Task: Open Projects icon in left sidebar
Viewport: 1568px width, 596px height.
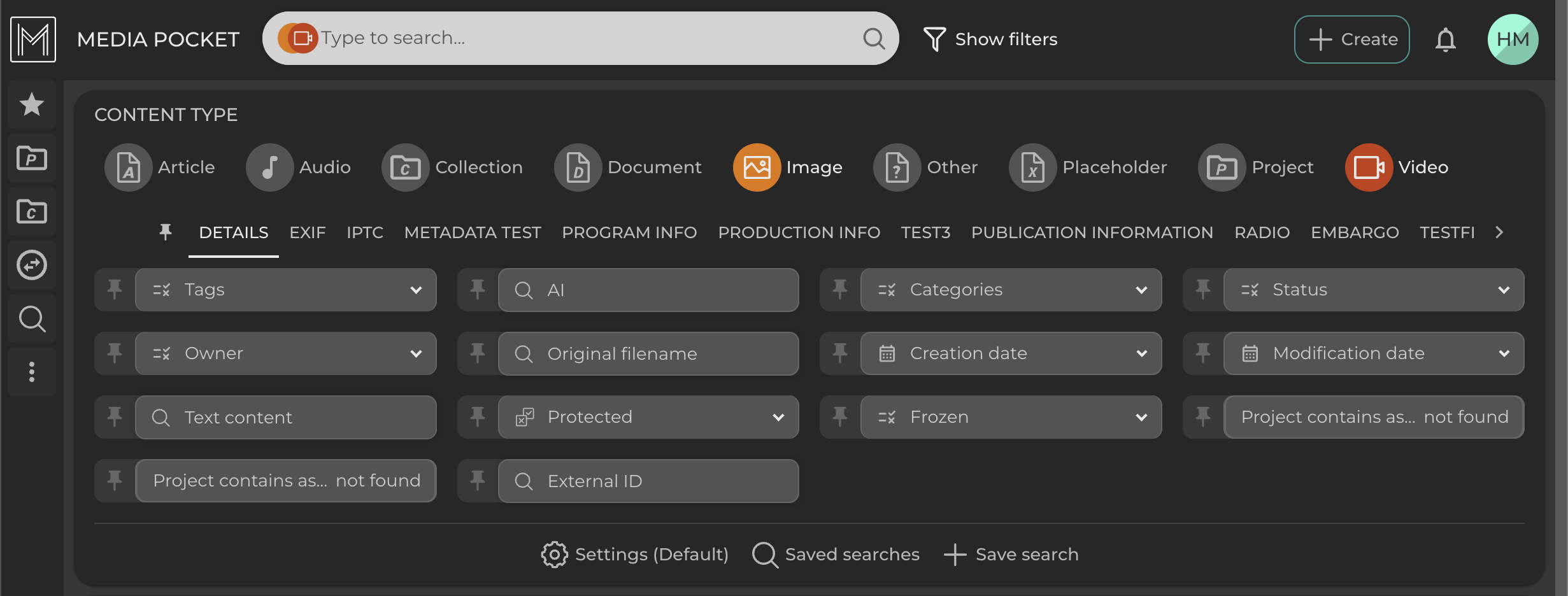Action: (x=32, y=158)
